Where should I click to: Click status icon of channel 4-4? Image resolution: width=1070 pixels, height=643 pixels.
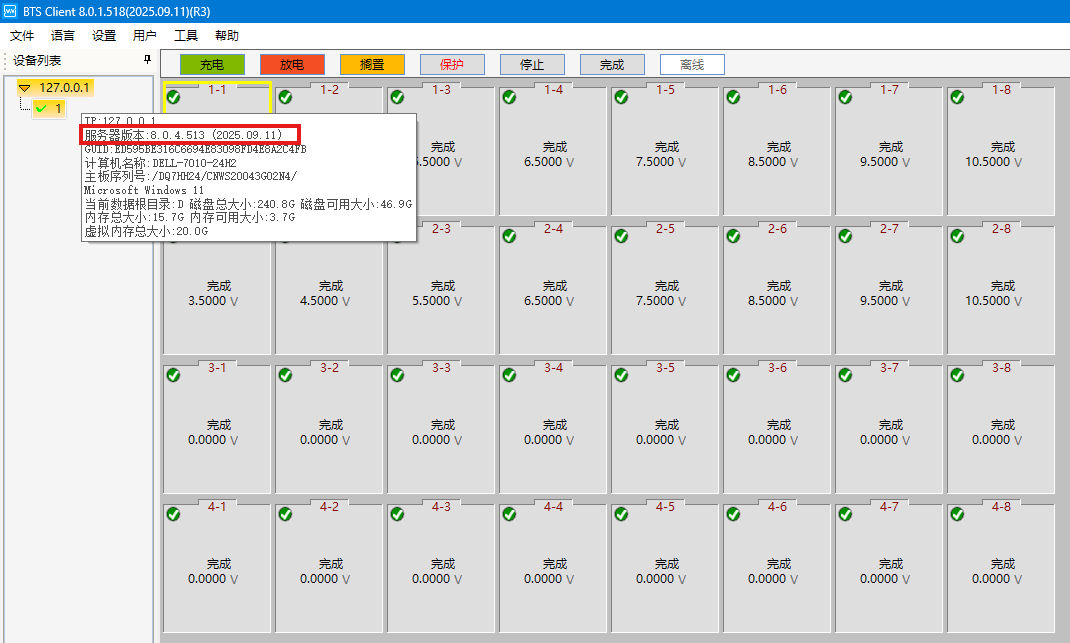(x=509, y=514)
